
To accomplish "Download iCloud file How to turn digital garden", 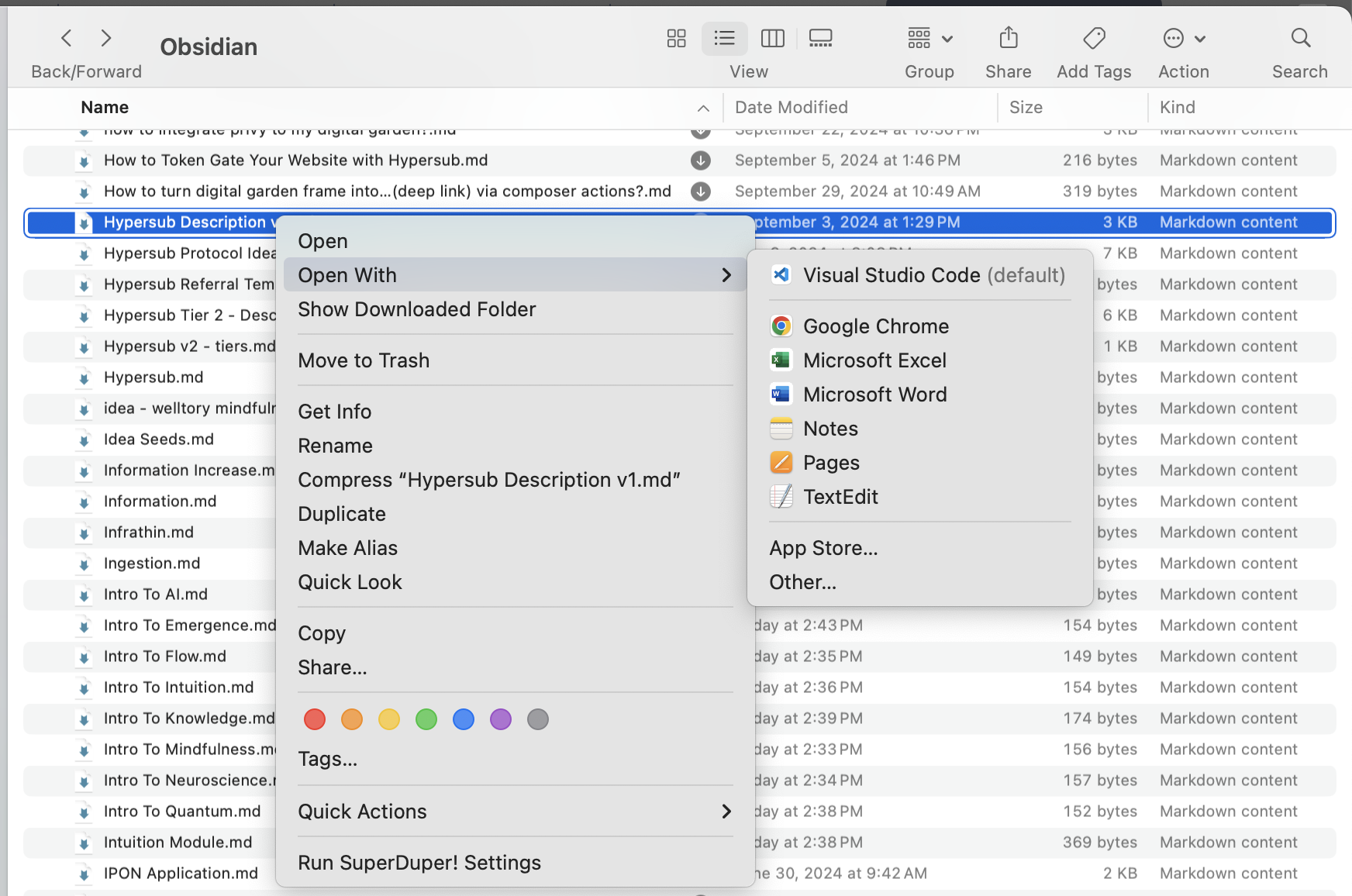I will (x=701, y=191).
